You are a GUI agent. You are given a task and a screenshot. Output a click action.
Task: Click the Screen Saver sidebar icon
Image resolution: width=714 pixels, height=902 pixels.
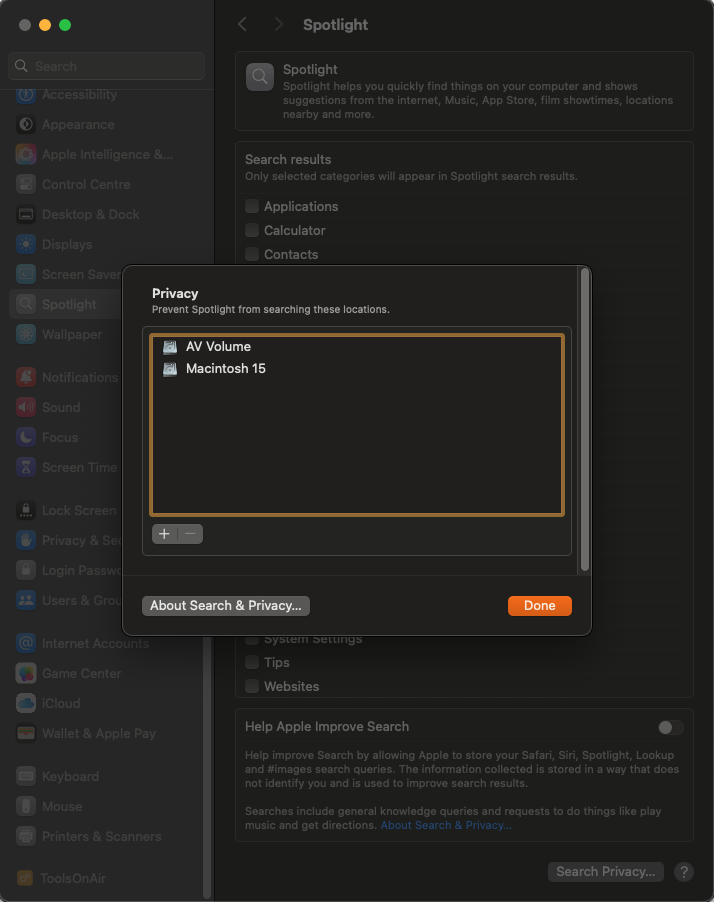pyautogui.click(x=26, y=274)
